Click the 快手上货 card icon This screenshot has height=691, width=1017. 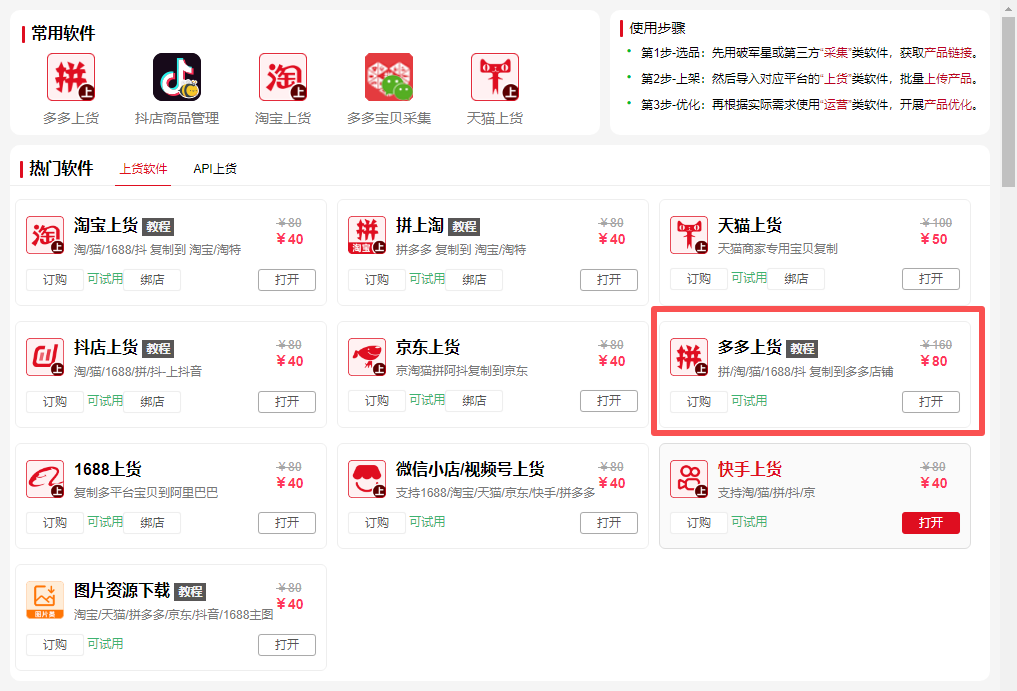click(689, 479)
